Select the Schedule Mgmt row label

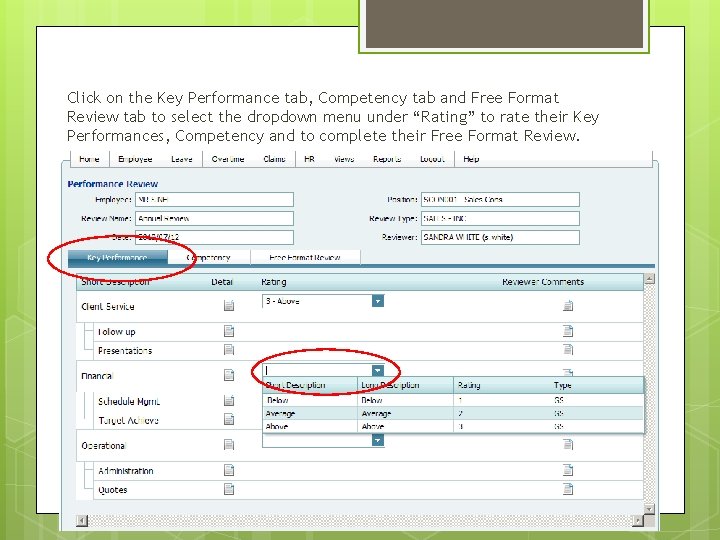point(129,401)
